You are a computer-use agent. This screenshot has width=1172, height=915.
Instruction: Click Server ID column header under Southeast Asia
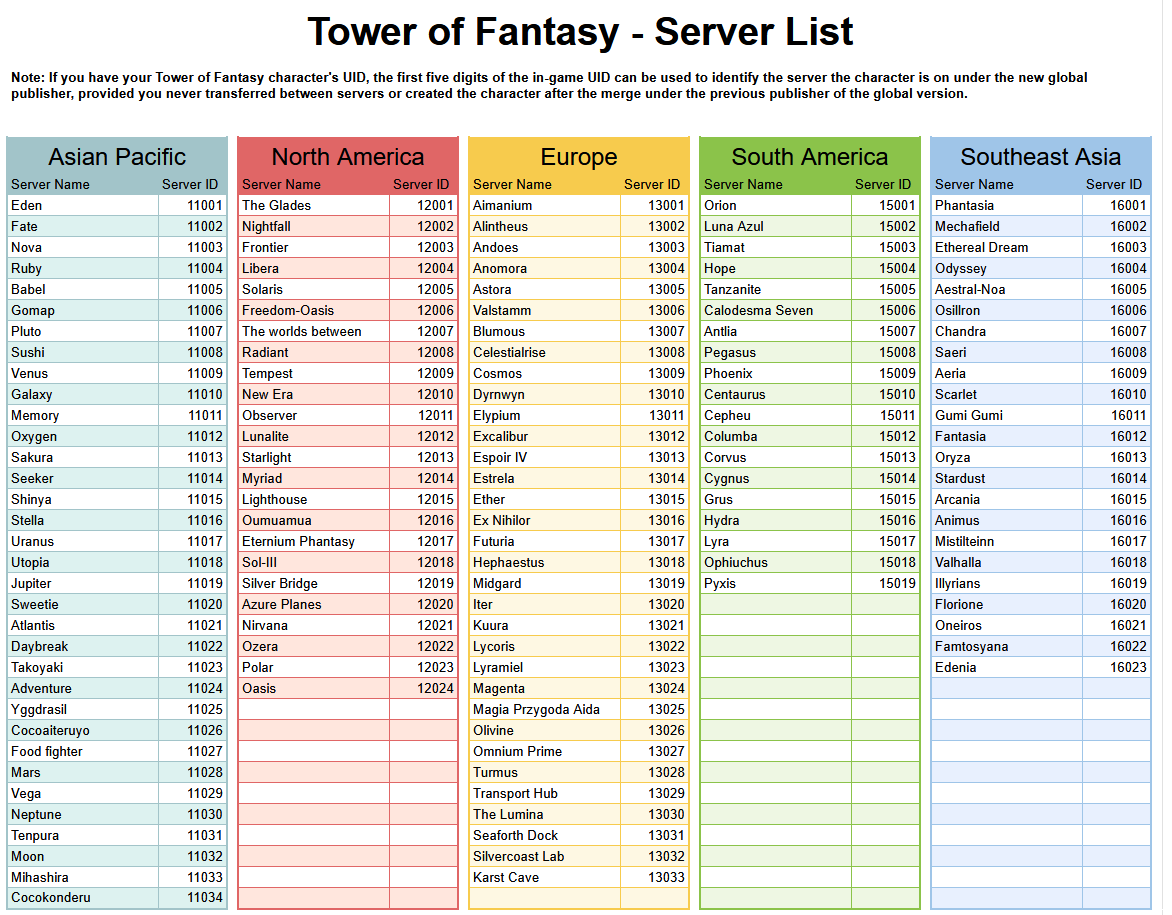[x=1114, y=185]
